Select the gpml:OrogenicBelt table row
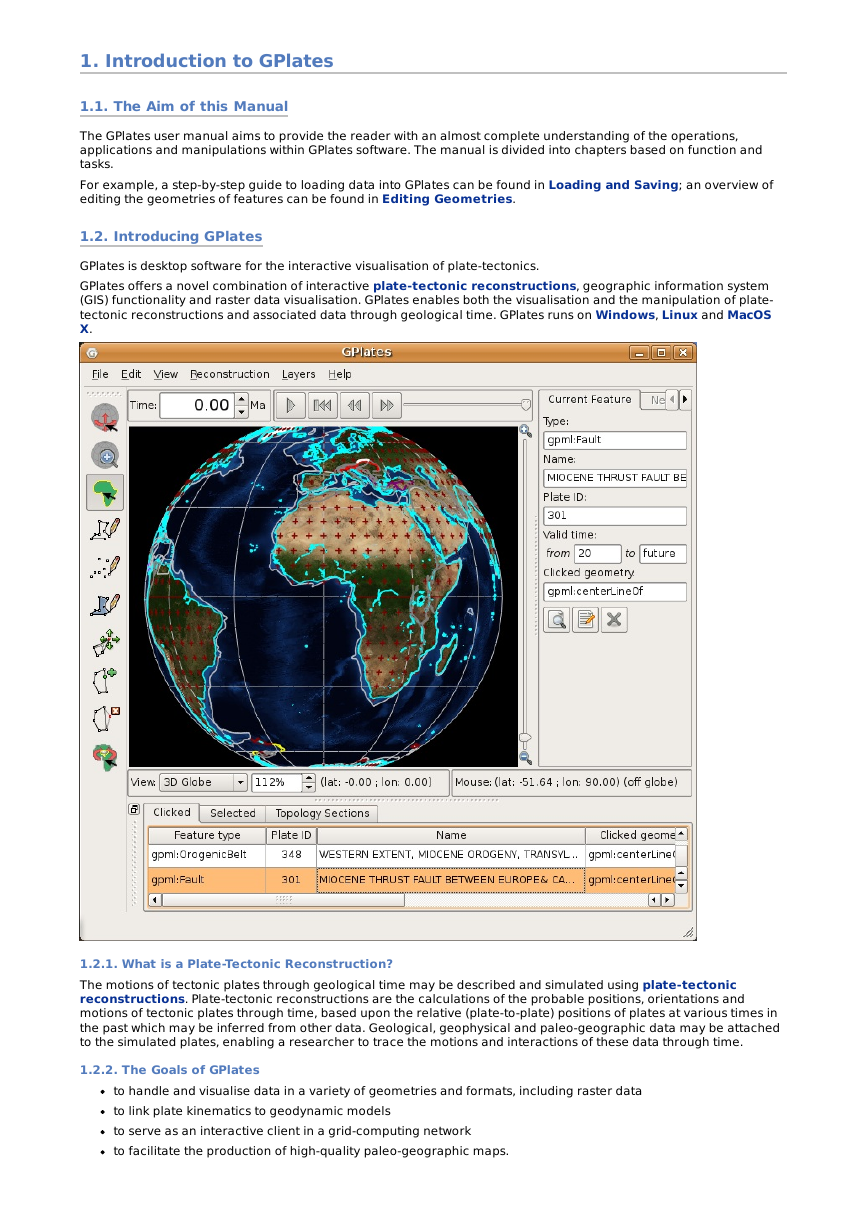The height and width of the screenshot is (1228, 868). [411, 855]
